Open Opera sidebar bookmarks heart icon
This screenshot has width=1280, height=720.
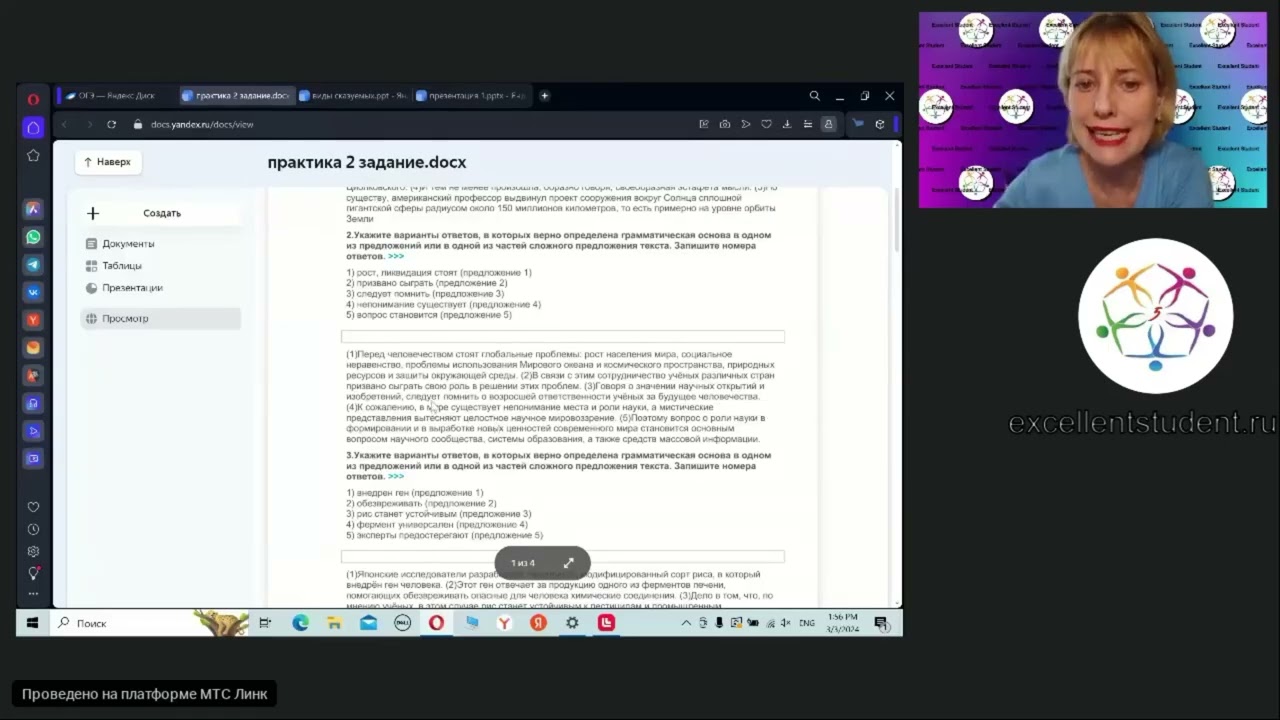pos(33,507)
